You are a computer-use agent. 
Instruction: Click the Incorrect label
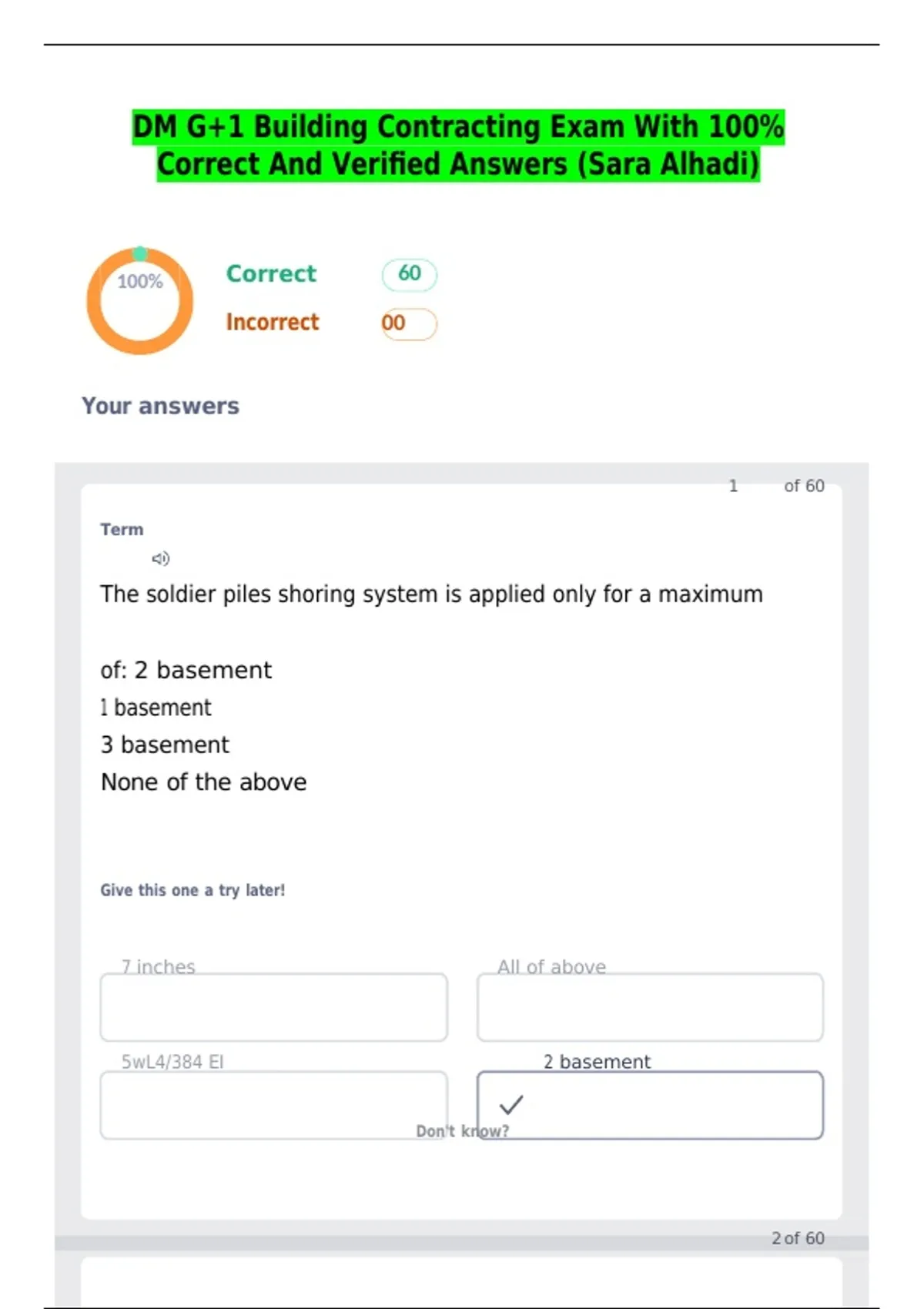coord(272,322)
